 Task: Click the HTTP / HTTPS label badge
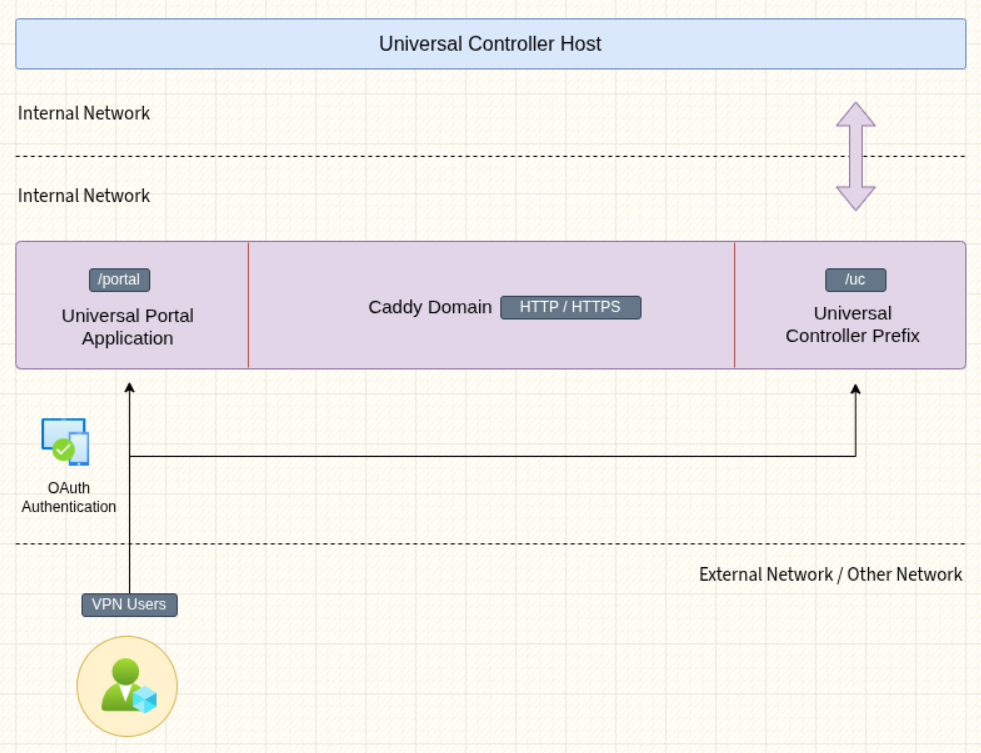pos(571,307)
